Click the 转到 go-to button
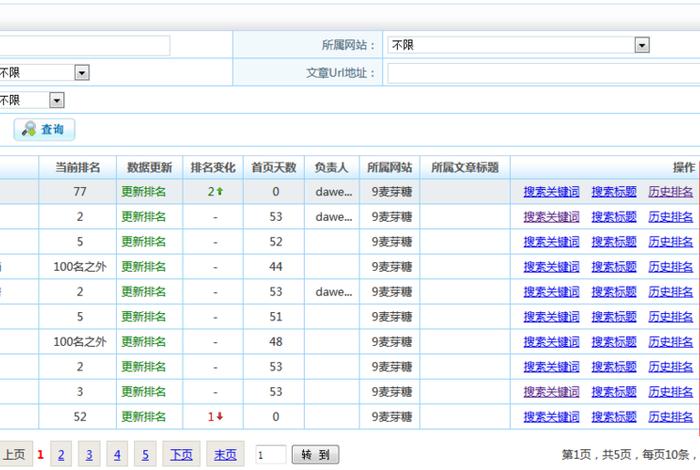The image size is (700, 470). tap(316, 455)
